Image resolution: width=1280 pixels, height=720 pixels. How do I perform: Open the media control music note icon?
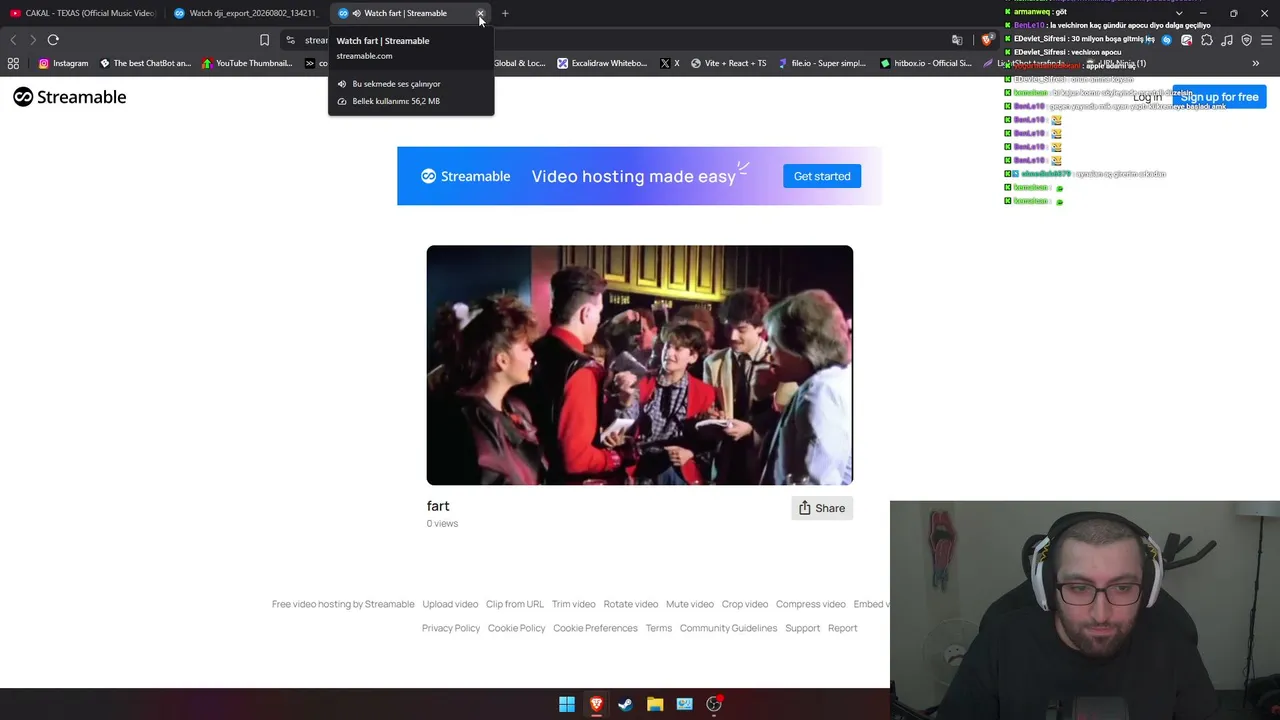coord(1227,40)
